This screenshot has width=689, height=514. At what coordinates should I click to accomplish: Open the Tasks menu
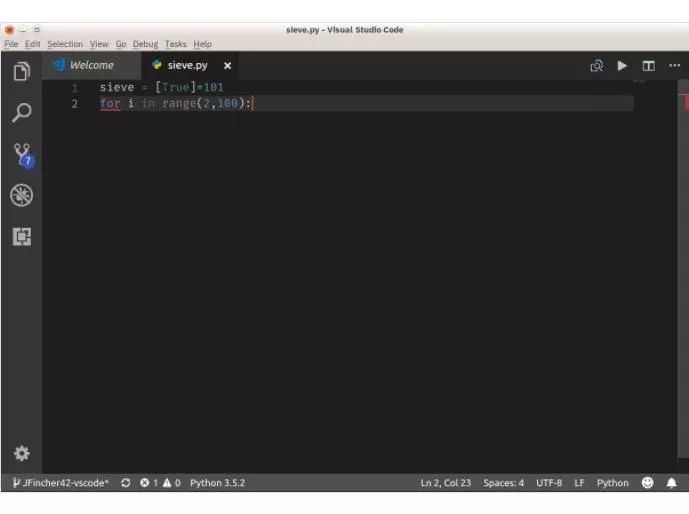(x=176, y=44)
